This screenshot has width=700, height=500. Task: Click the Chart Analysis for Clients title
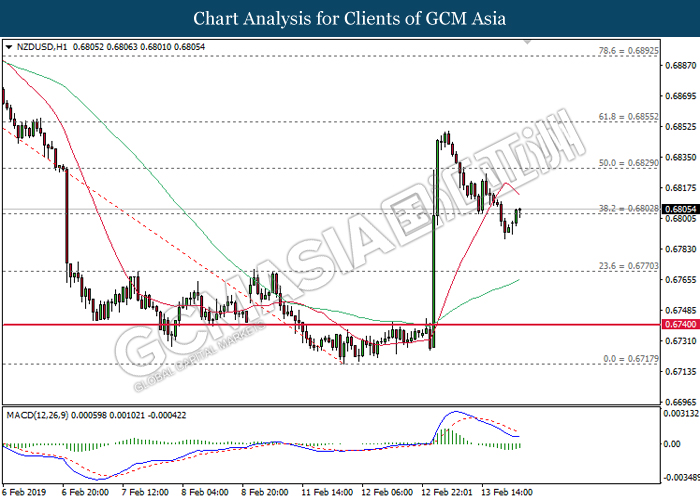click(x=350, y=19)
